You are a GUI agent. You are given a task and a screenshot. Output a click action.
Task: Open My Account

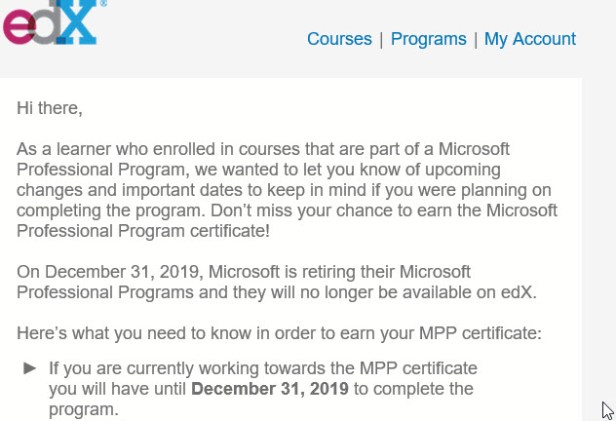(x=530, y=39)
